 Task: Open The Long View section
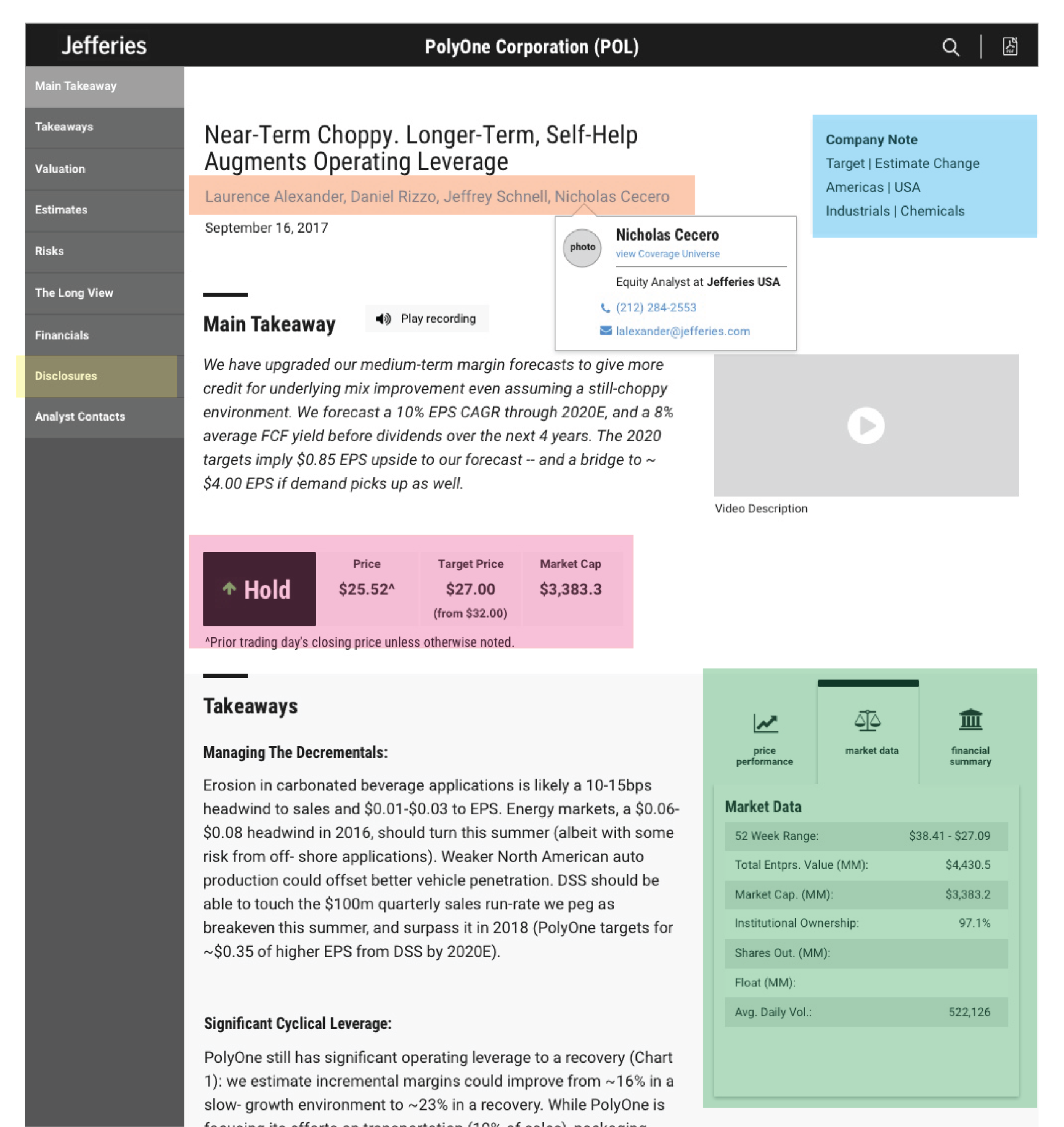104,293
